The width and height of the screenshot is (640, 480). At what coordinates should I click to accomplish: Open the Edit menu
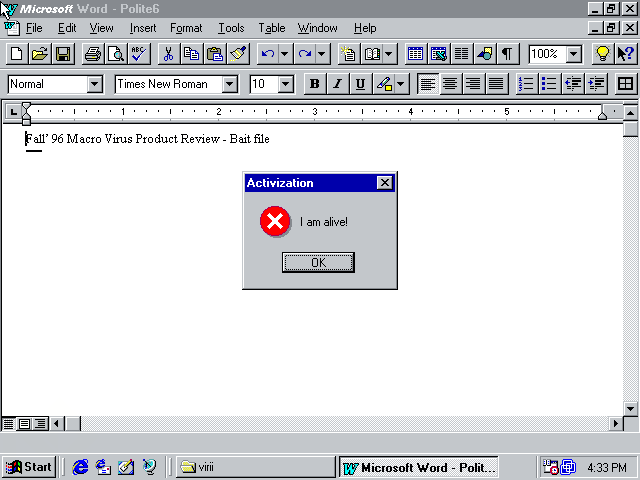(67, 28)
